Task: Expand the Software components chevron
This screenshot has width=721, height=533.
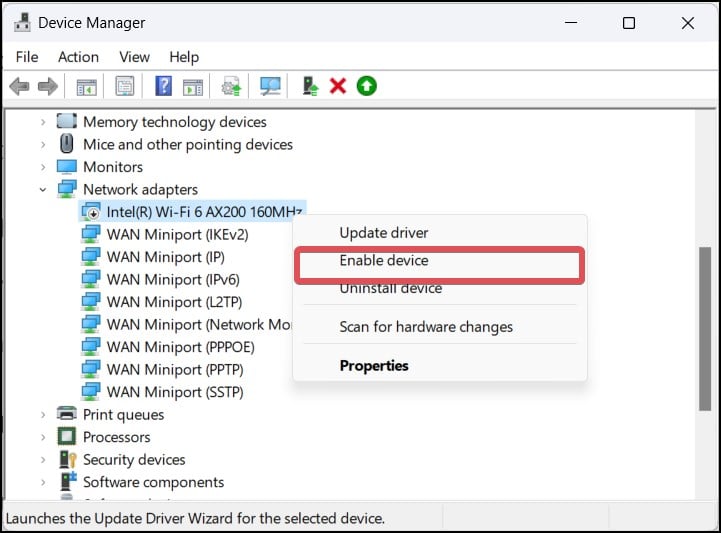Action: click(x=43, y=482)
